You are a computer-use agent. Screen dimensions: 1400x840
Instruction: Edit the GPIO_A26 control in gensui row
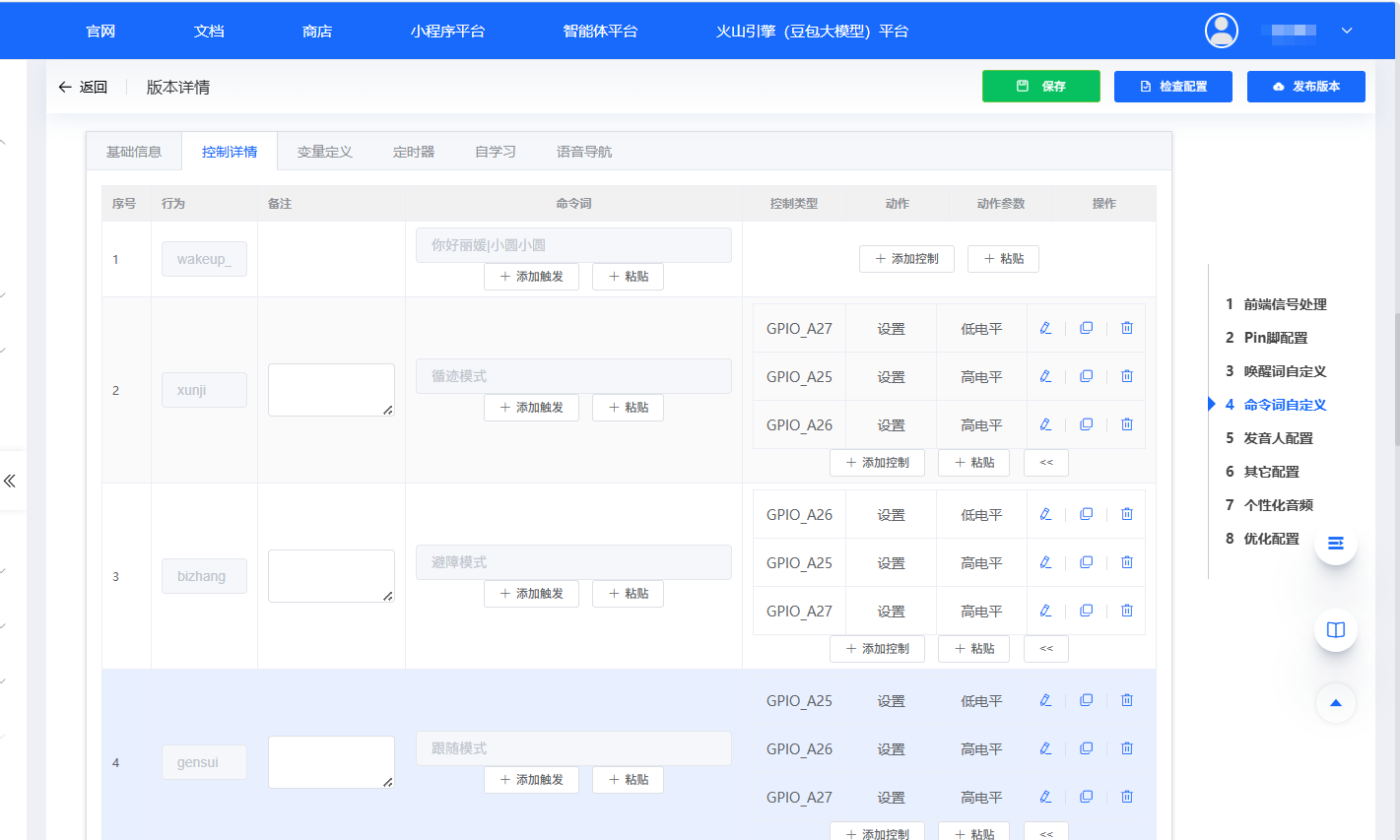point(1045,748)
